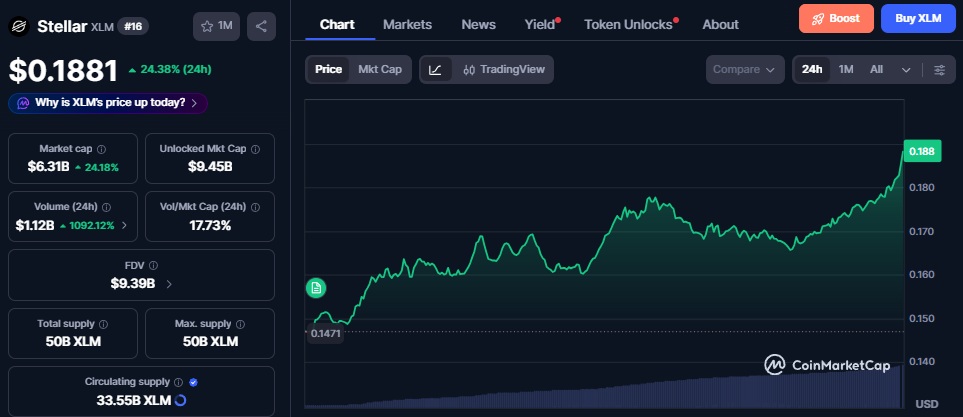The height and width of the screenshot is (417, 963).
Task: Click the $0.1881 price value
Action: point(63,71)
